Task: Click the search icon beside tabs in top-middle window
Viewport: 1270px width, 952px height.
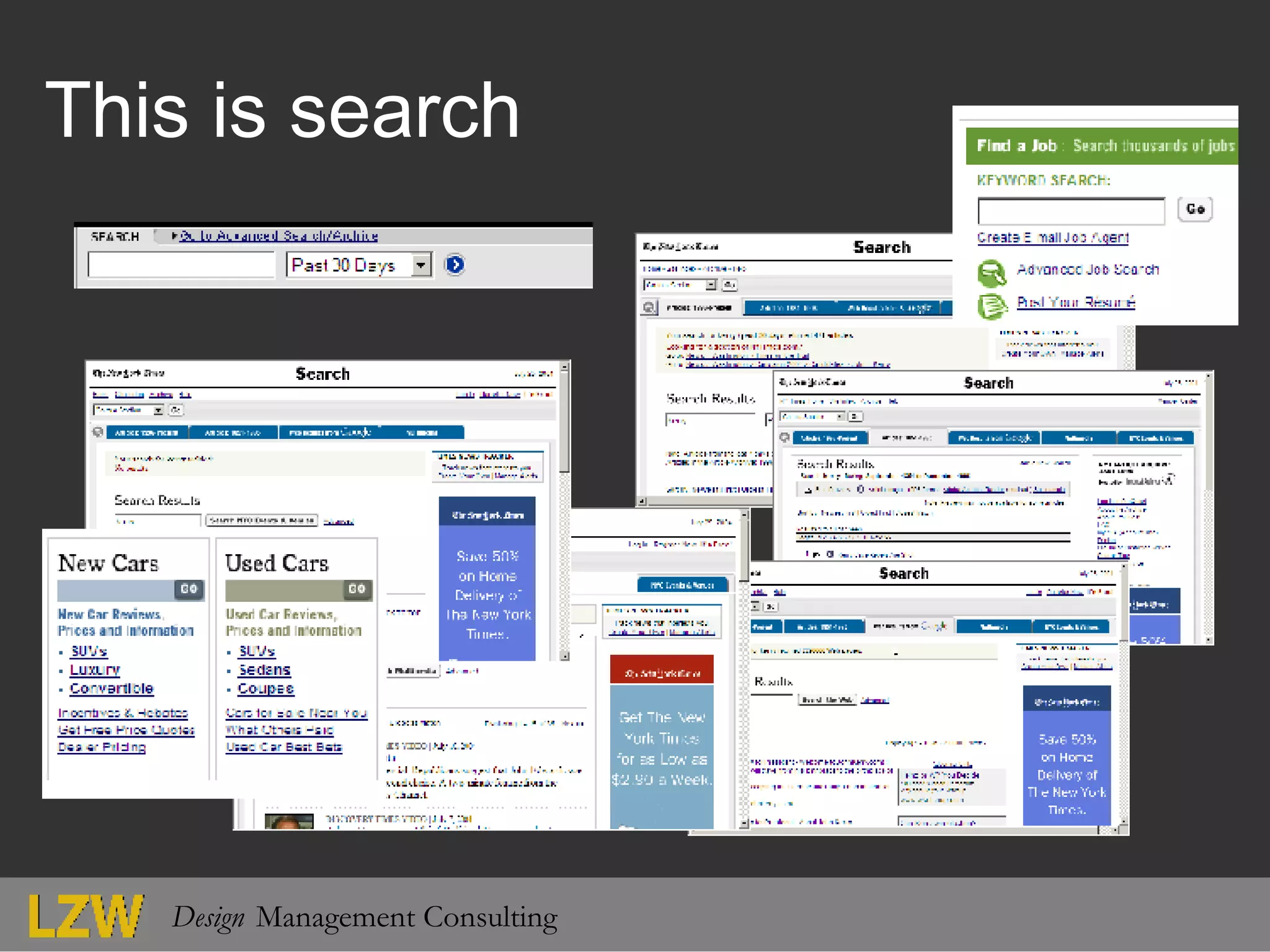Action: pos(649,307)
